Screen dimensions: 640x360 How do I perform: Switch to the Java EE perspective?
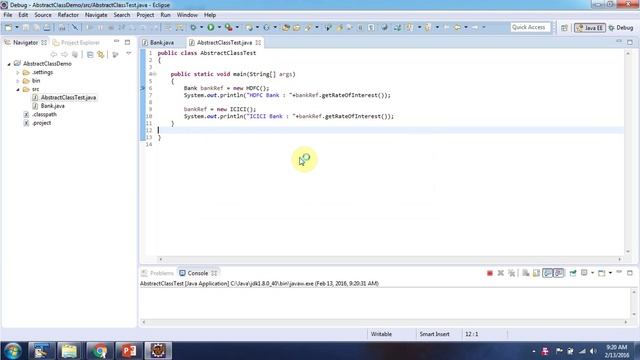tap(589, 28)
